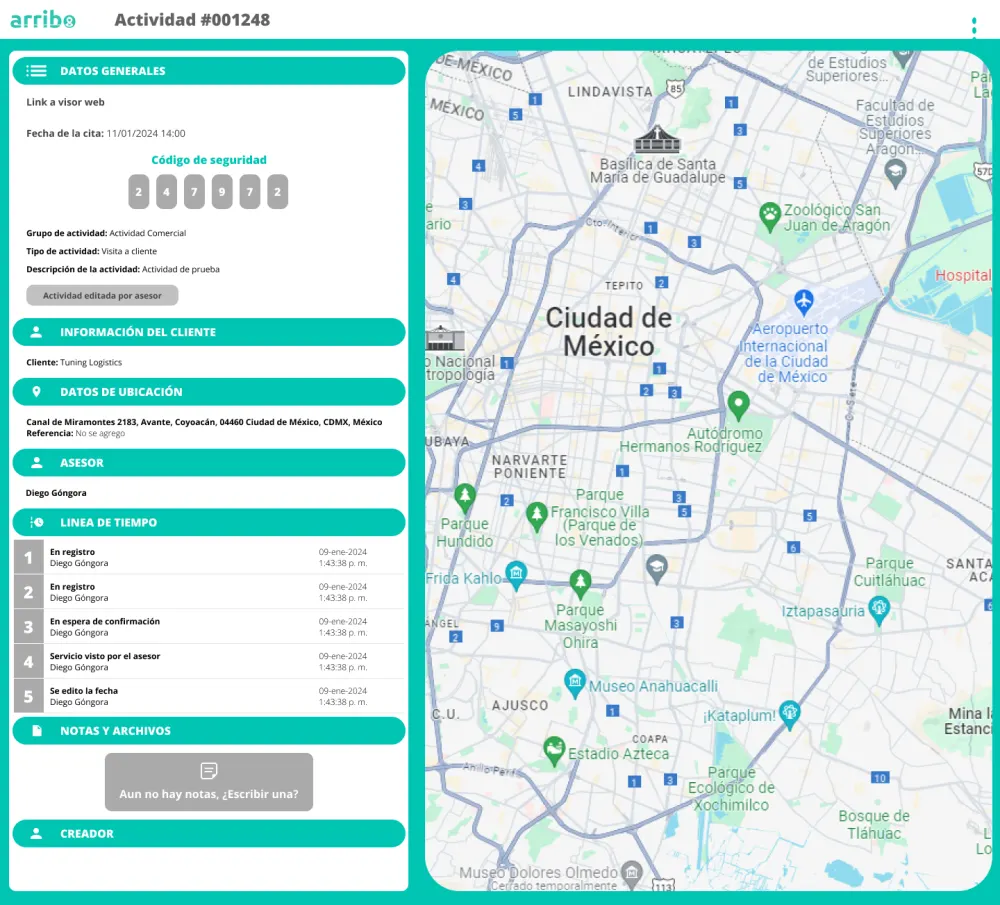
Task: Click the Parque Francisco Villa tree marker
Action: pos(536,516)
